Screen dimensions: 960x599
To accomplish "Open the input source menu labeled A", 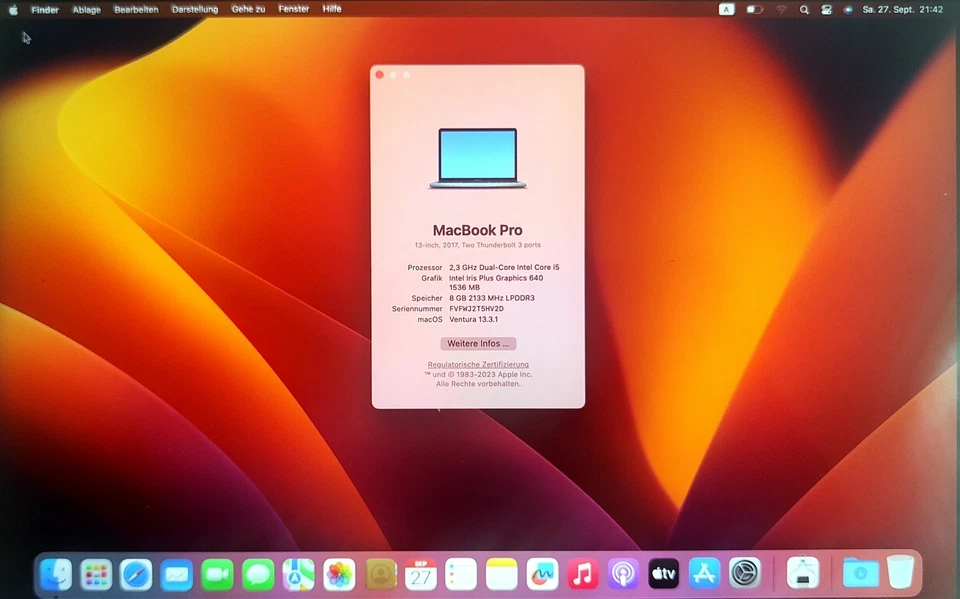I will click(x=727, y=9).
